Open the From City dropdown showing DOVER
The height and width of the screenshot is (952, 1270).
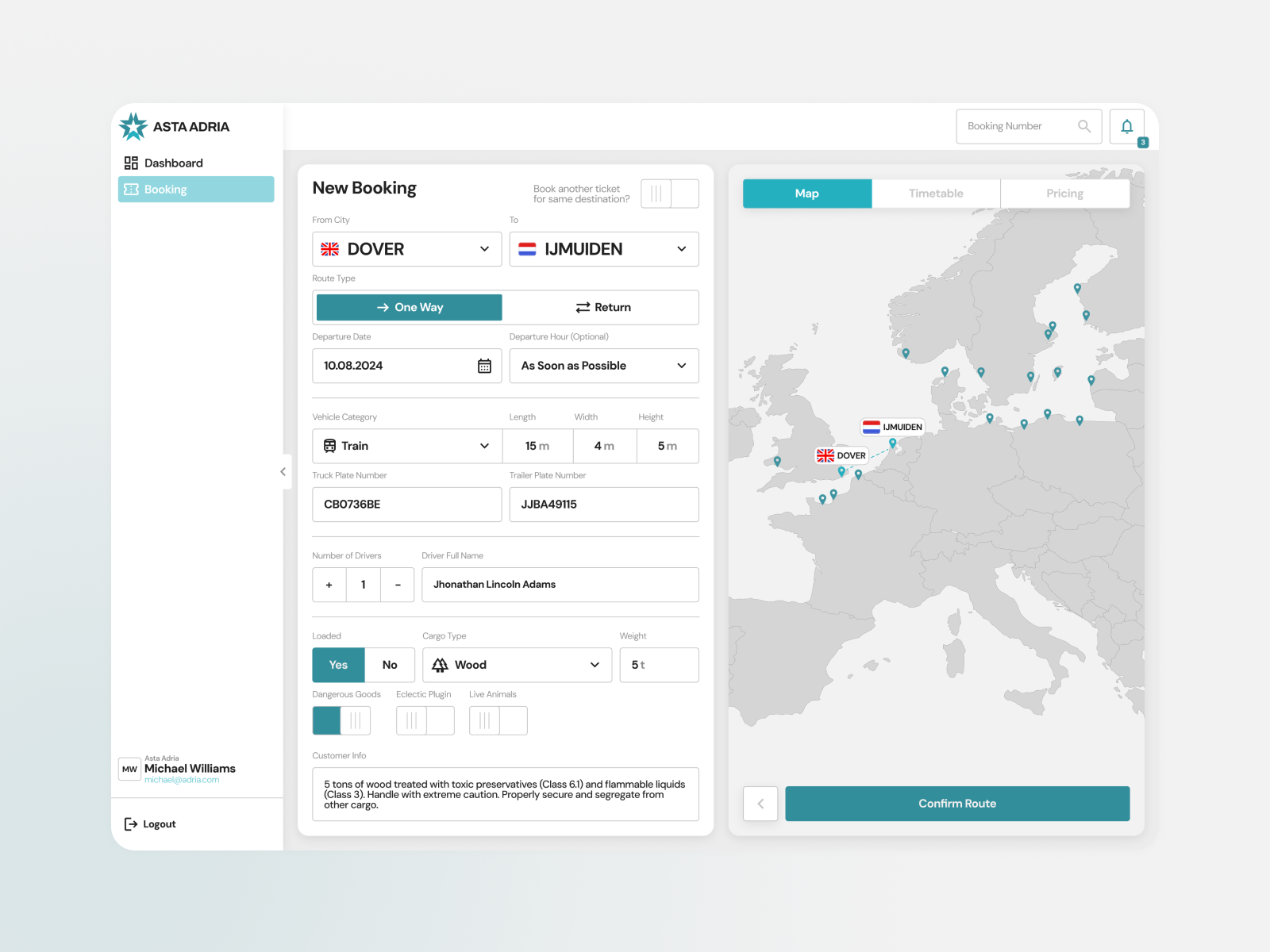[407, 249]
